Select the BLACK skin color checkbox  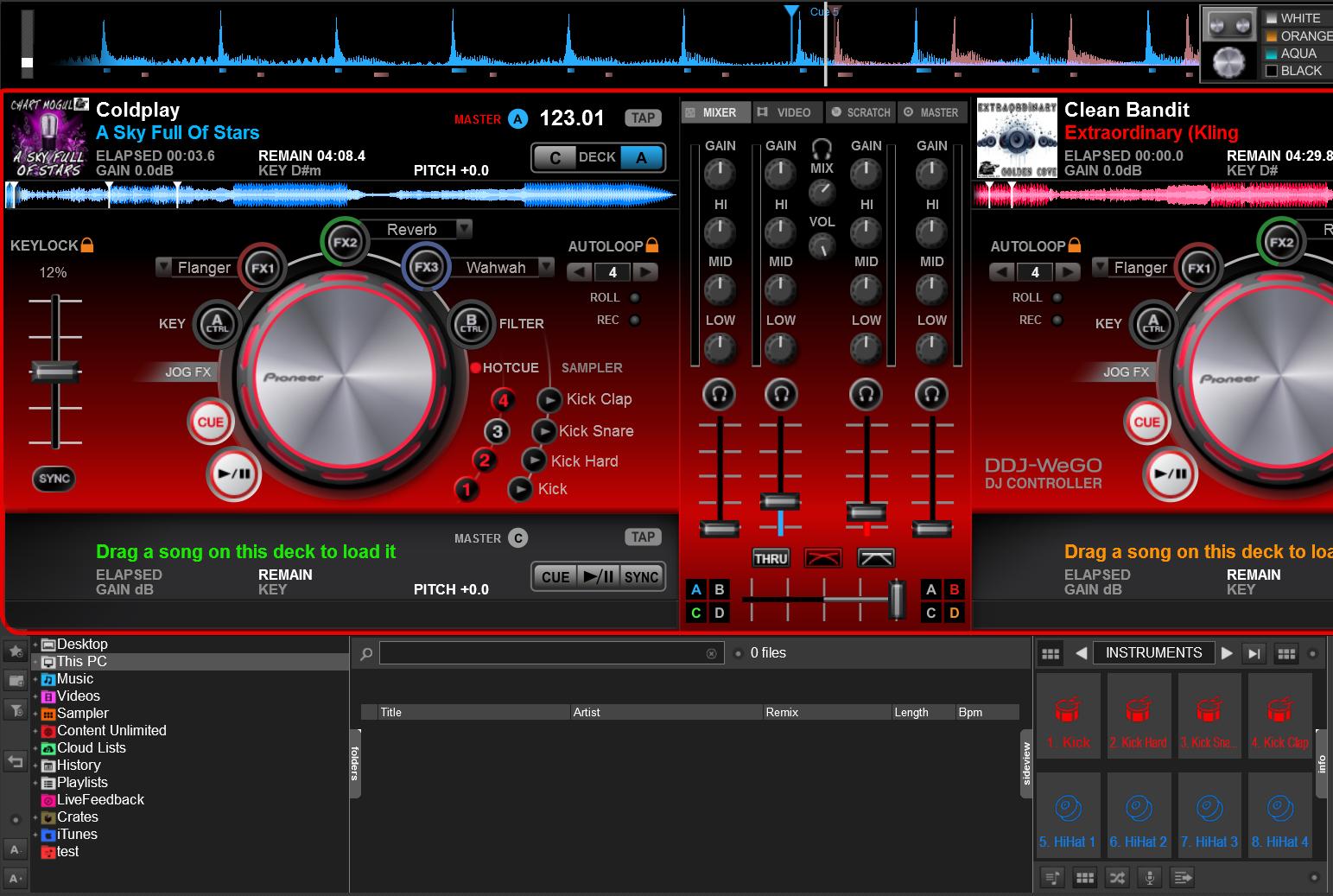1272,71
